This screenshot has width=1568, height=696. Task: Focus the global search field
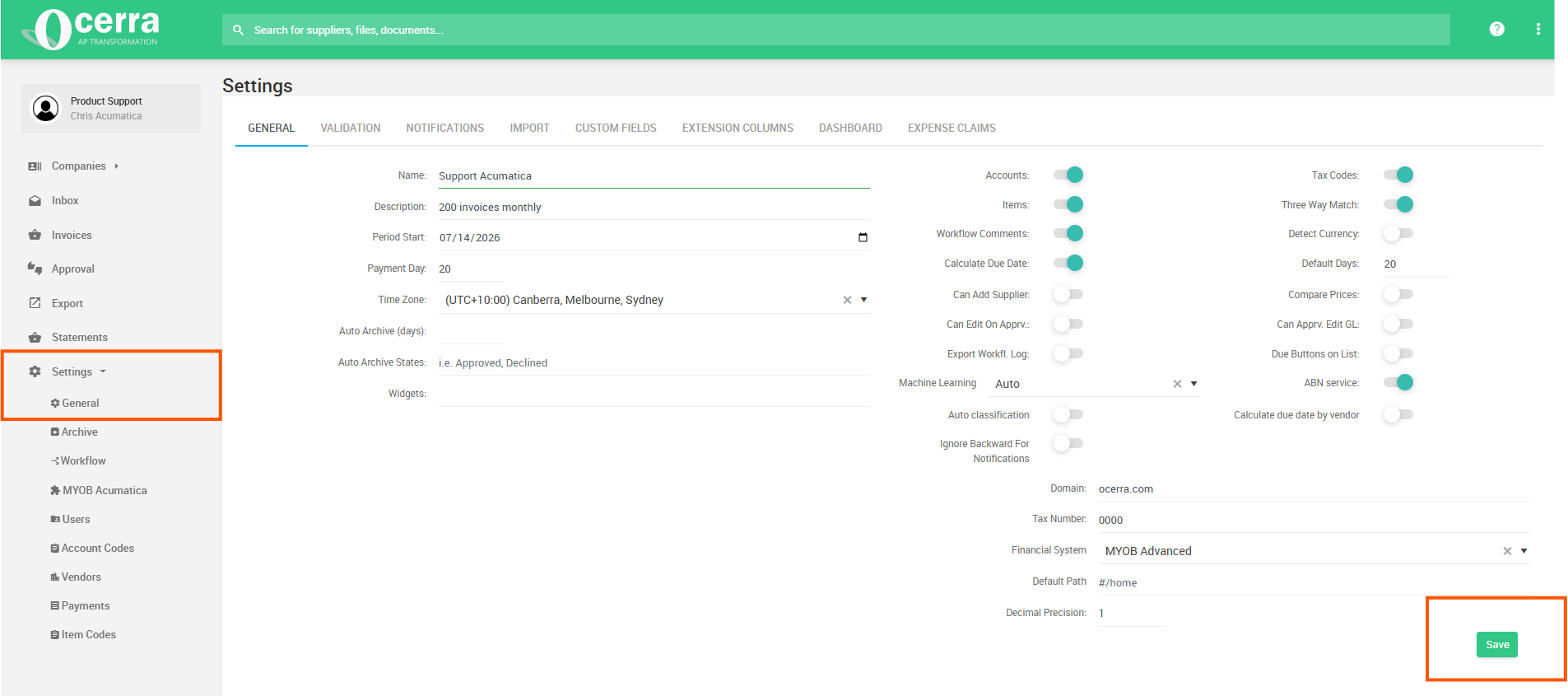[x=836, y=30]
